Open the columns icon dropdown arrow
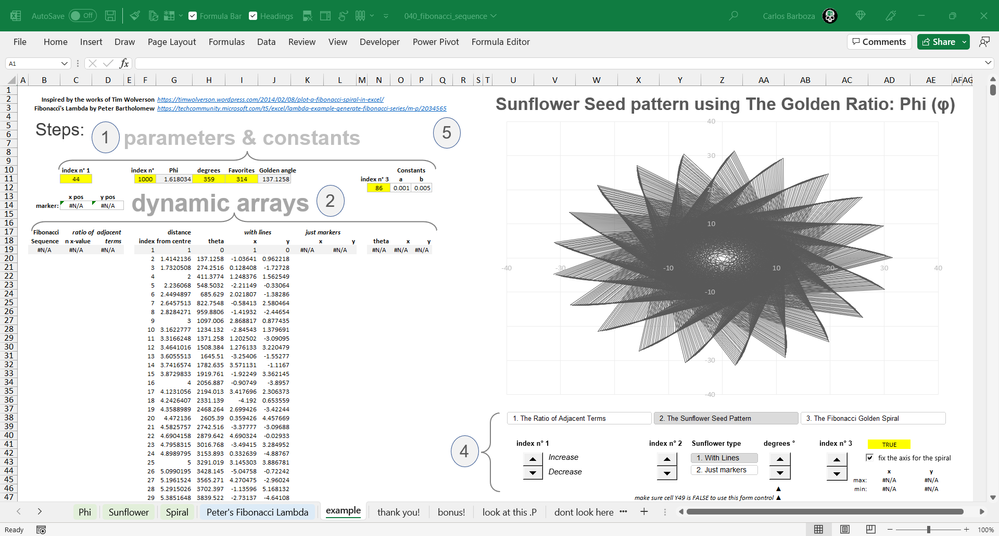This screenshot has height=536, width=999. [x=372, y=16]
